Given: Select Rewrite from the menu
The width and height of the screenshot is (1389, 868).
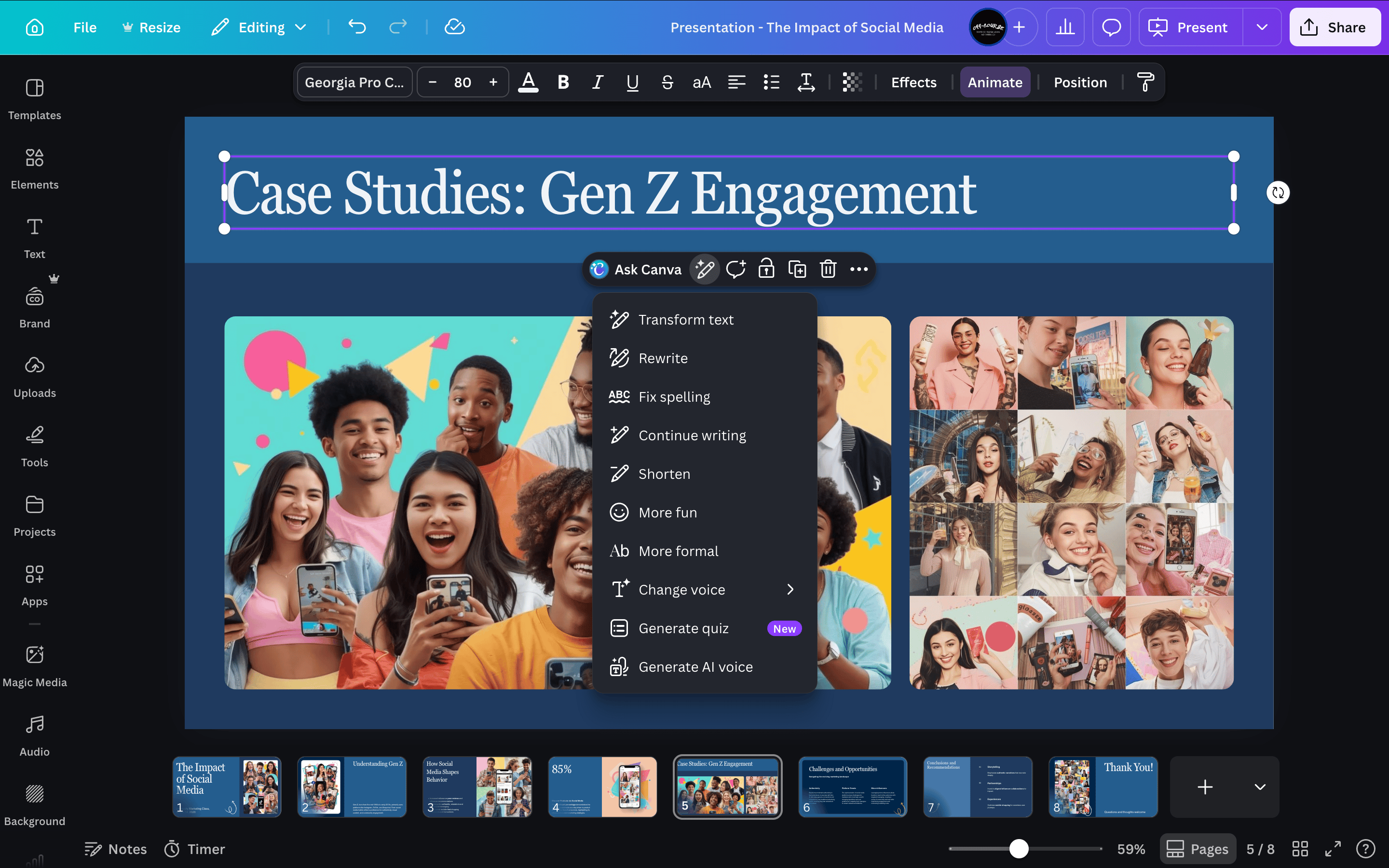Looking at the screenshot, I should (663, 358).
